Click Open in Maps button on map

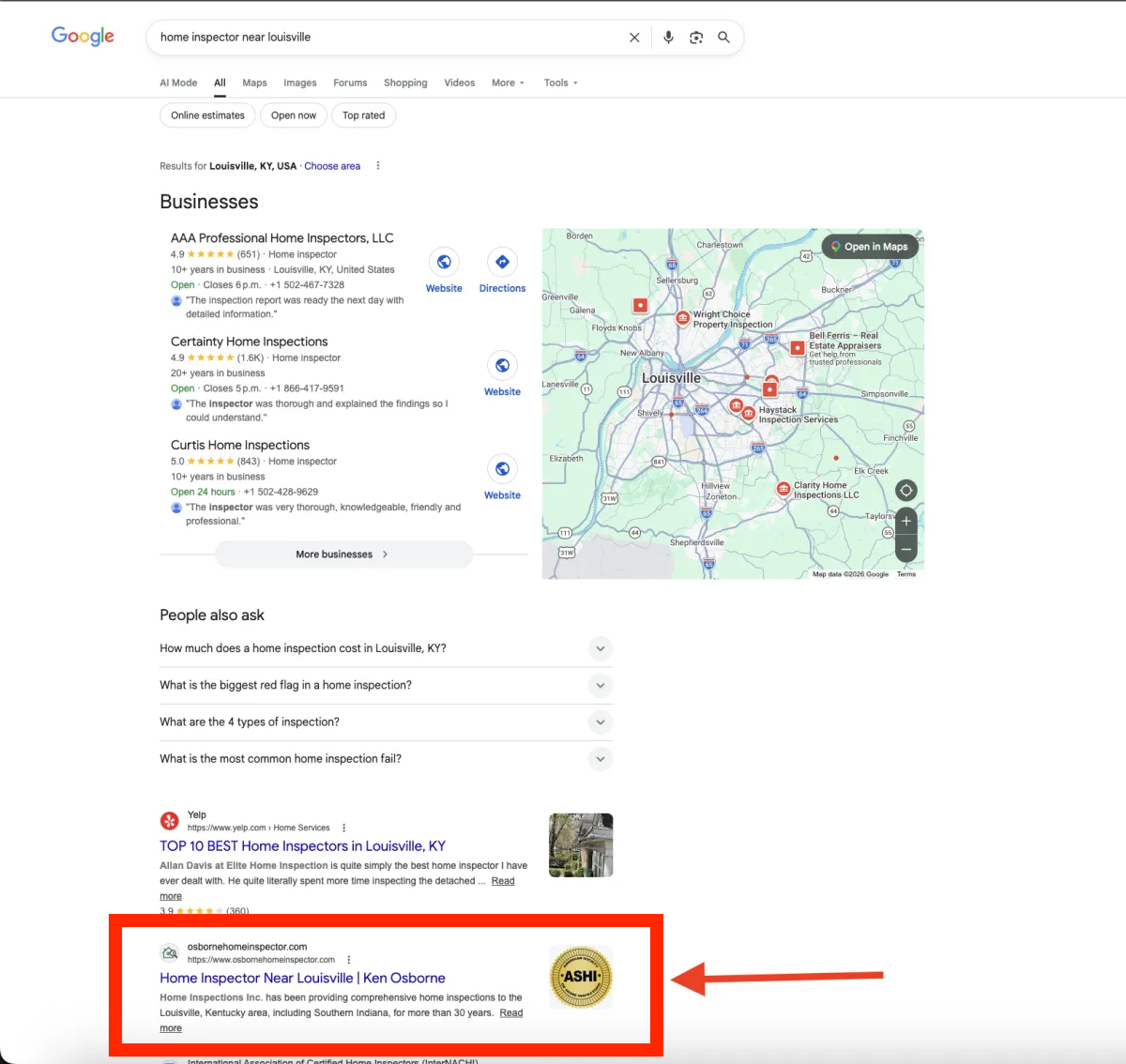[x=870, y=247]
